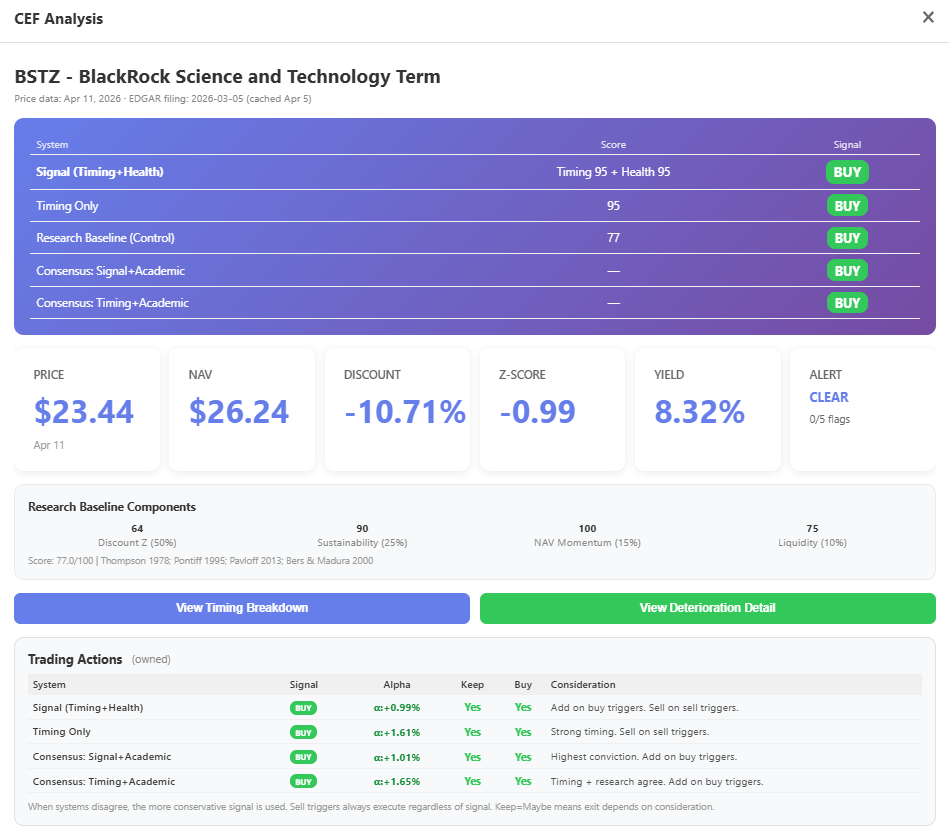Select the YIELD 8.32% card
This screenshot has height=837, width=949.
[x=708, y=409]
